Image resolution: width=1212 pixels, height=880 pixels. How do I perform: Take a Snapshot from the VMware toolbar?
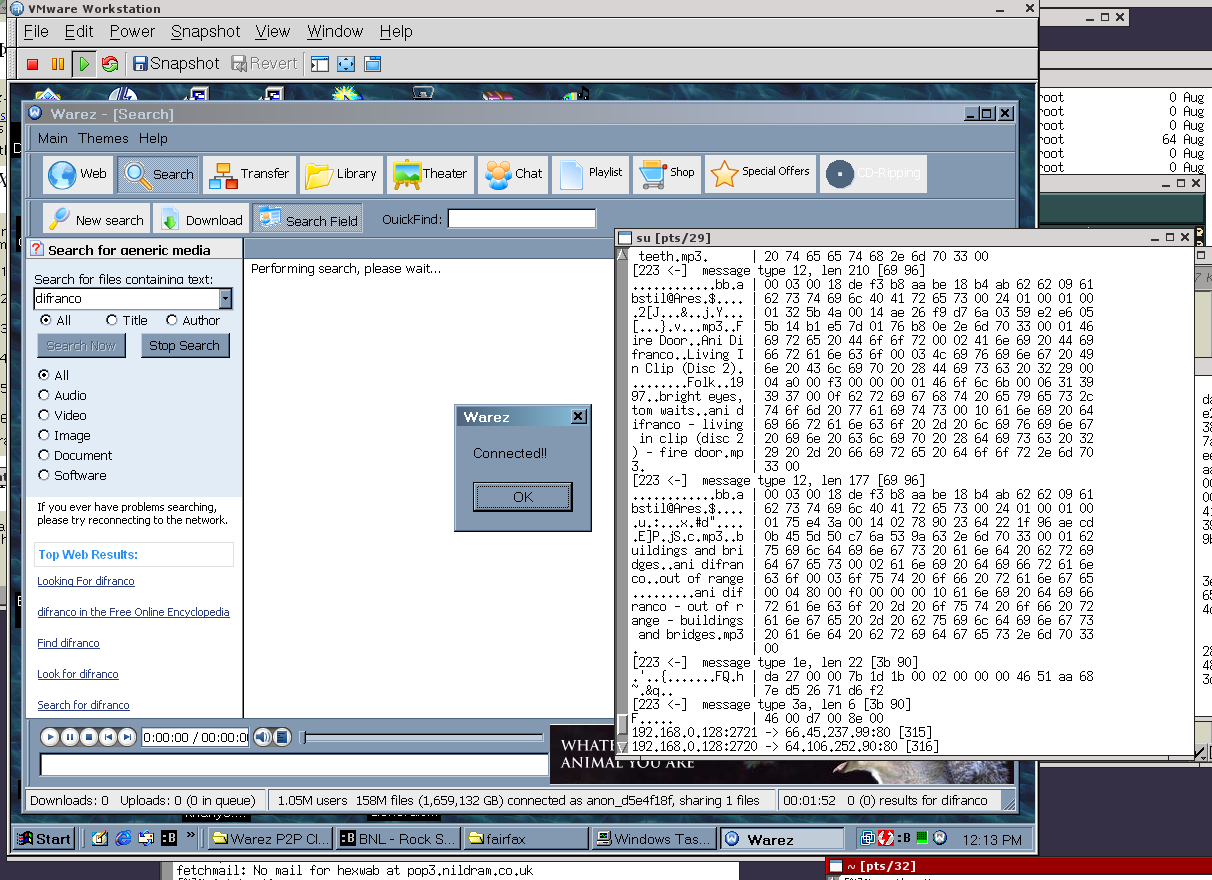coord(175,64)
